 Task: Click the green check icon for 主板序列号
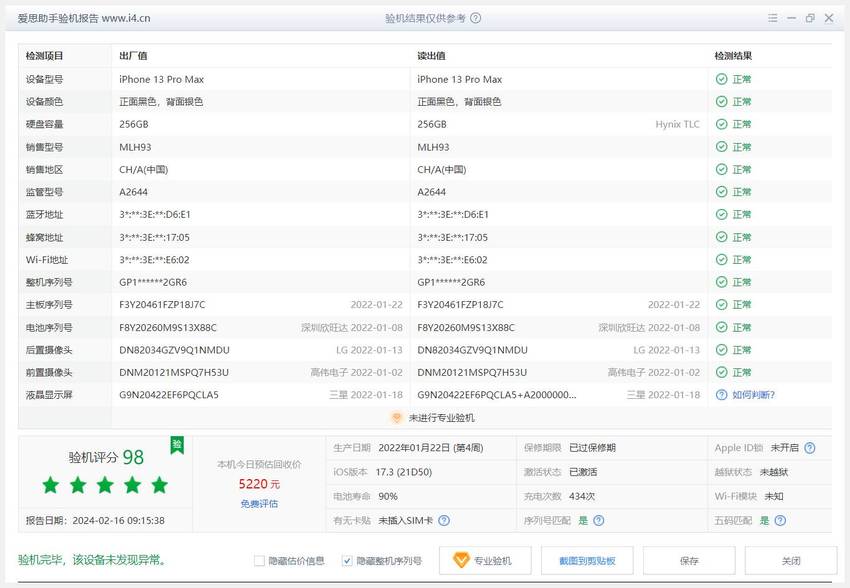(722, 305)
